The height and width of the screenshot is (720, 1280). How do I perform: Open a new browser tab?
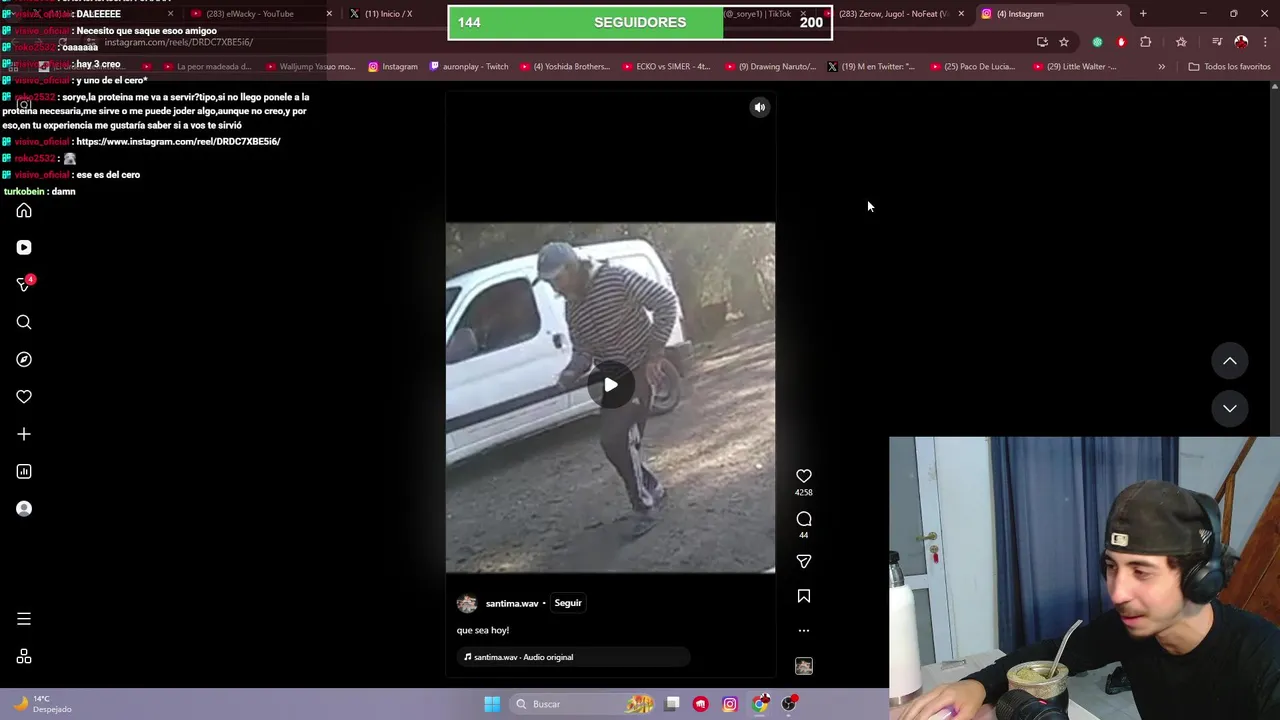click(x=1143, y=14)
